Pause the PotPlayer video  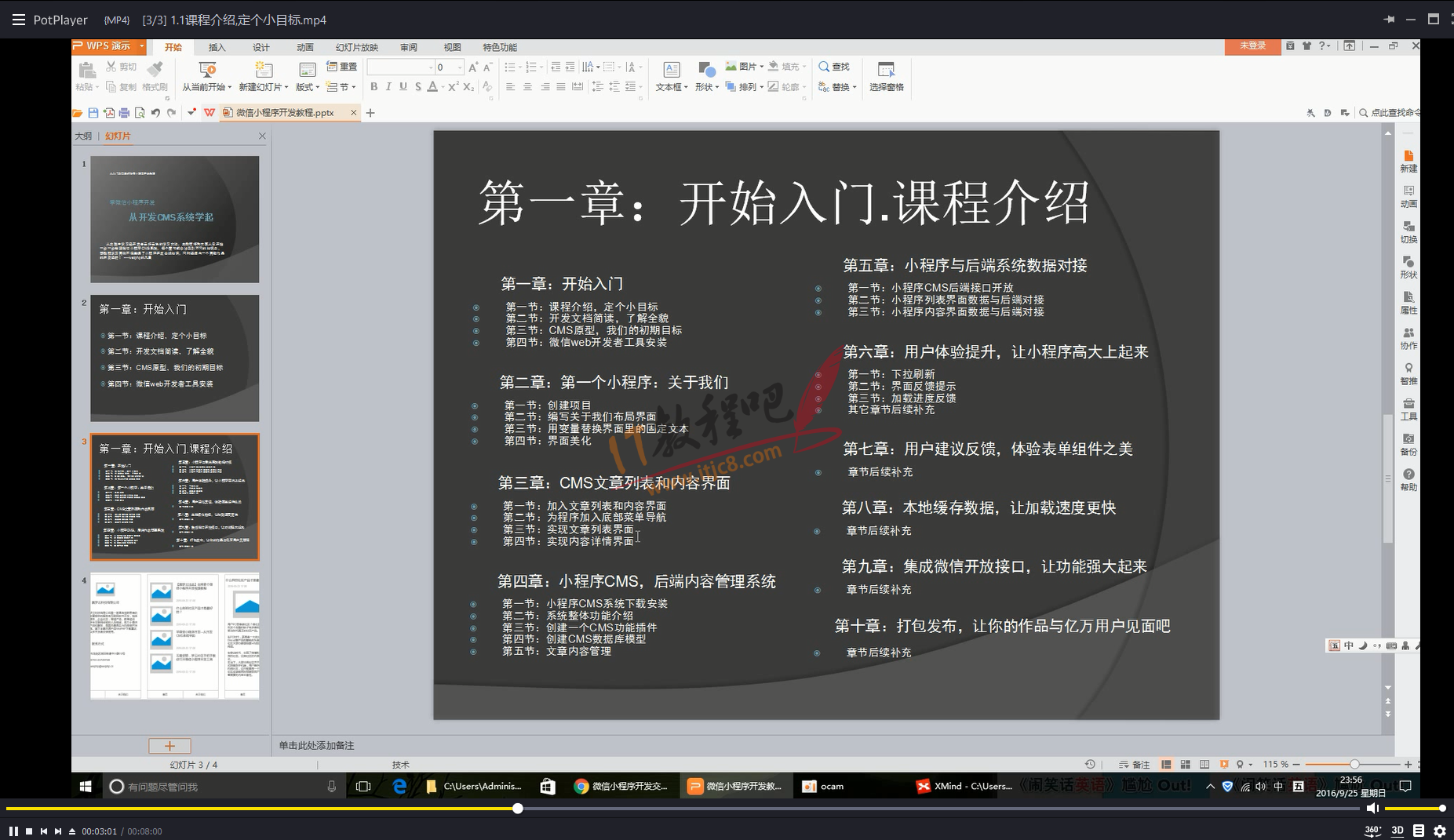13,831
